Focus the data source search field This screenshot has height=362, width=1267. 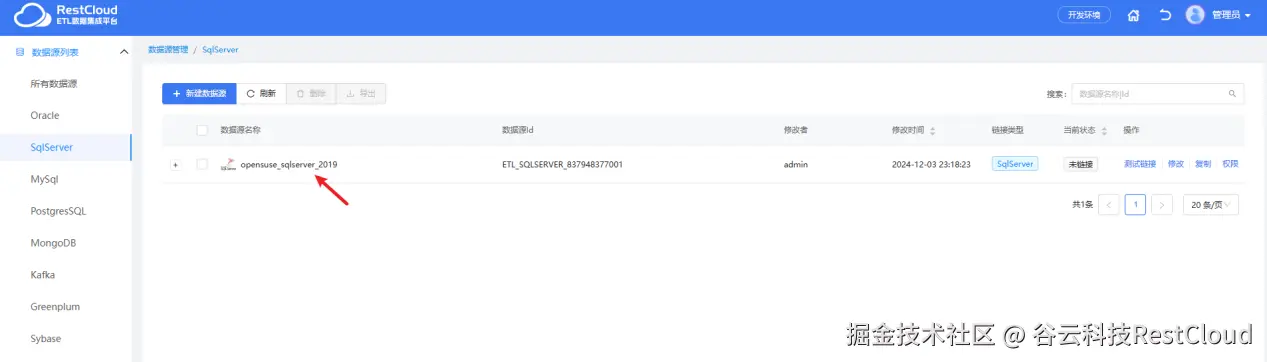pos(1148,94)
